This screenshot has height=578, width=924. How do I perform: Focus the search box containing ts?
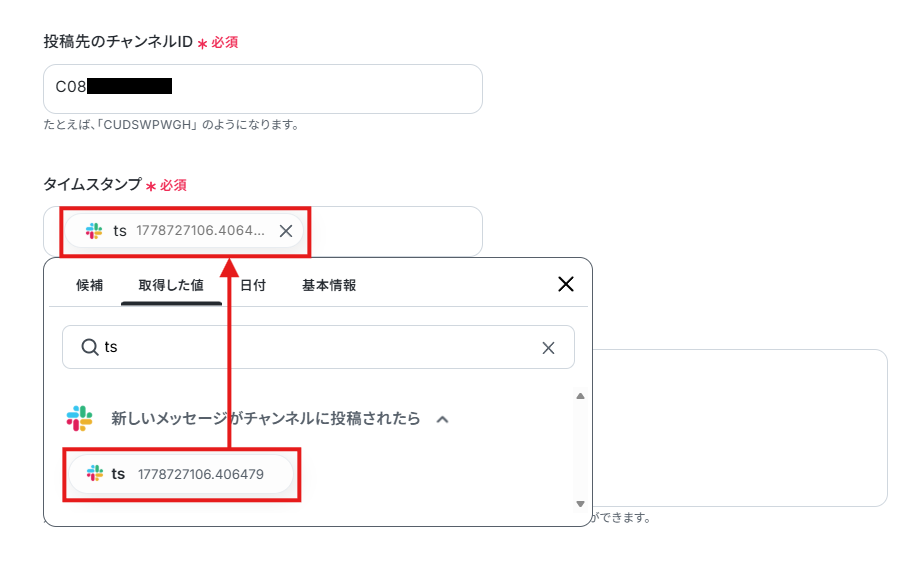[318, 347]
